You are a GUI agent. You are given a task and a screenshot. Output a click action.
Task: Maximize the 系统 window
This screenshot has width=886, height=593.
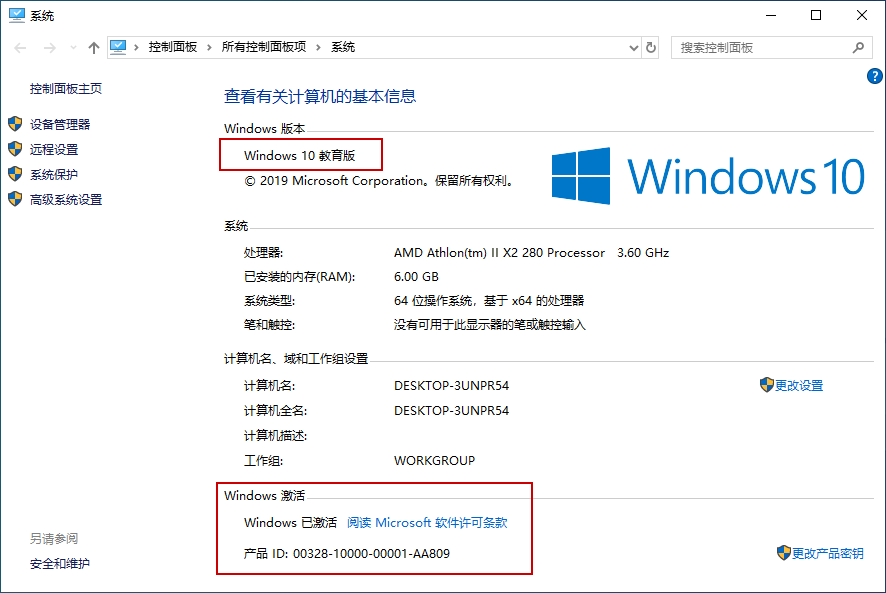(x=816, y=15)
